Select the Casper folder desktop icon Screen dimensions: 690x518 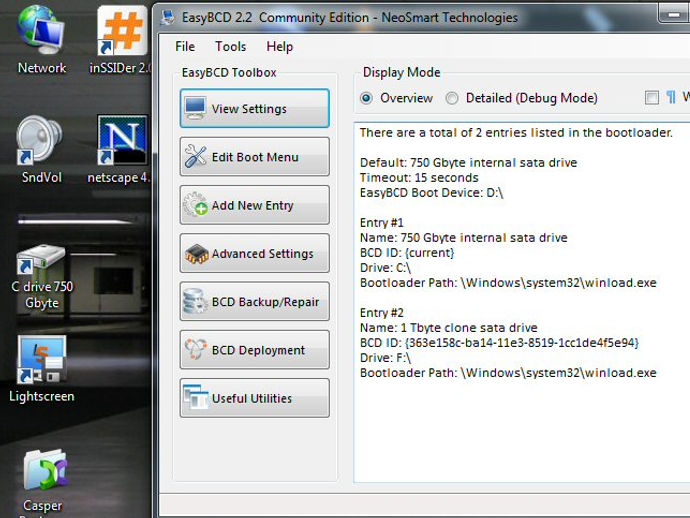pos(46,470)
